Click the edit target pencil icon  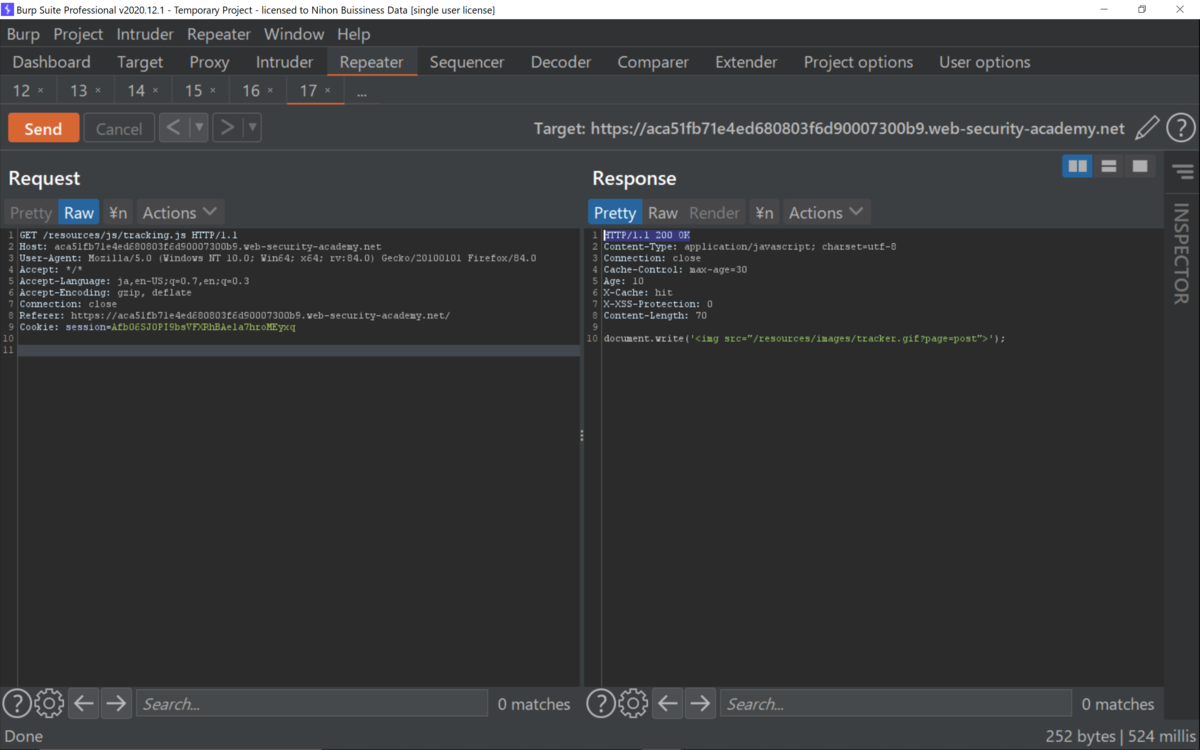(1148, 128)
